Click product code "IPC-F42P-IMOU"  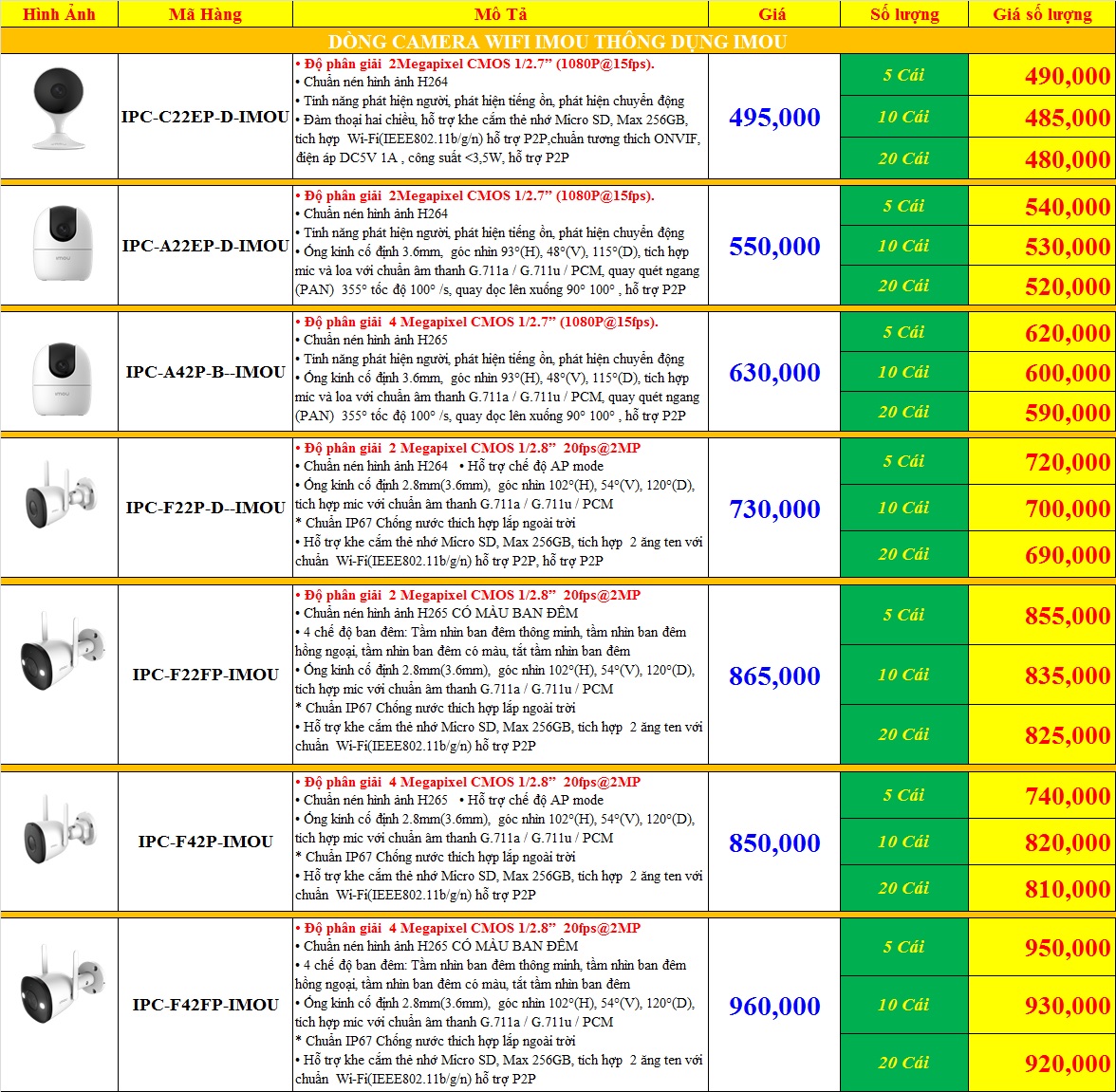pos(205,842)
